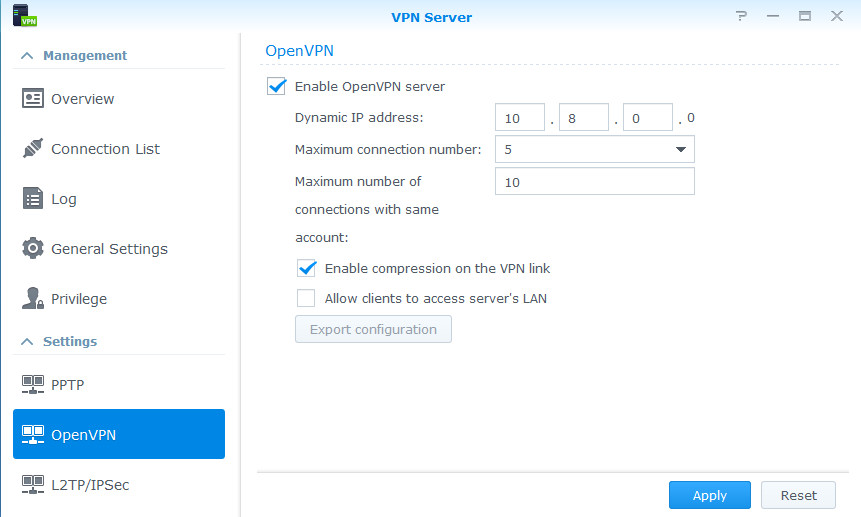
Task: Click the Overview ID-card icon
Action: tap(33, 99)
